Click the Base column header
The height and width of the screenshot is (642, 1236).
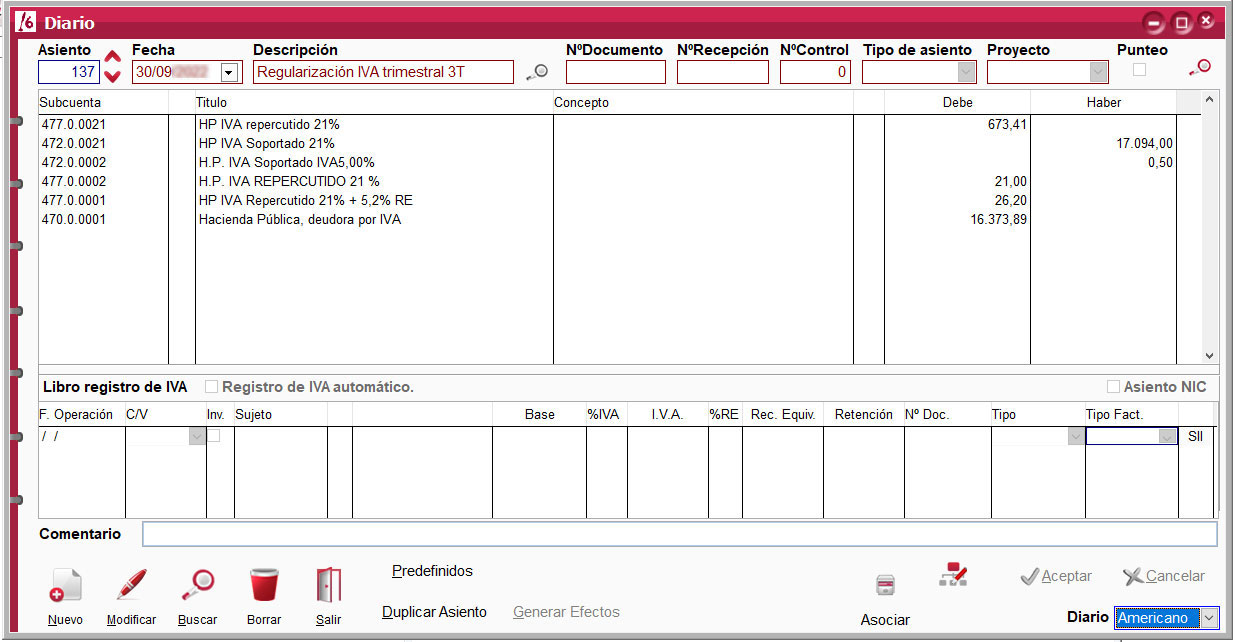click(540, 415)
